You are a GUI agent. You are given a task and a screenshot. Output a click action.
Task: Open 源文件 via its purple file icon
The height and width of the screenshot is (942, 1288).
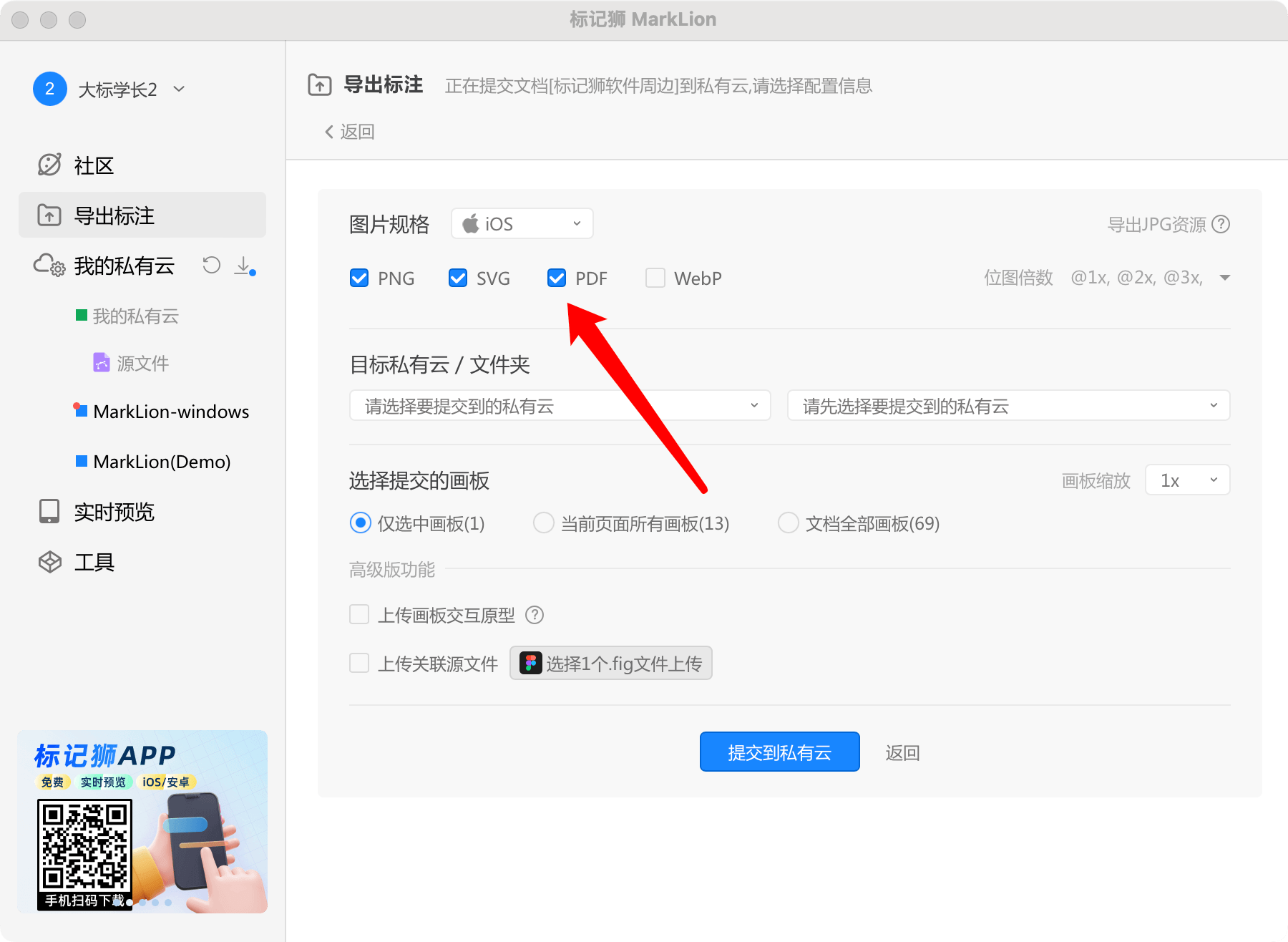pos(101,363)
